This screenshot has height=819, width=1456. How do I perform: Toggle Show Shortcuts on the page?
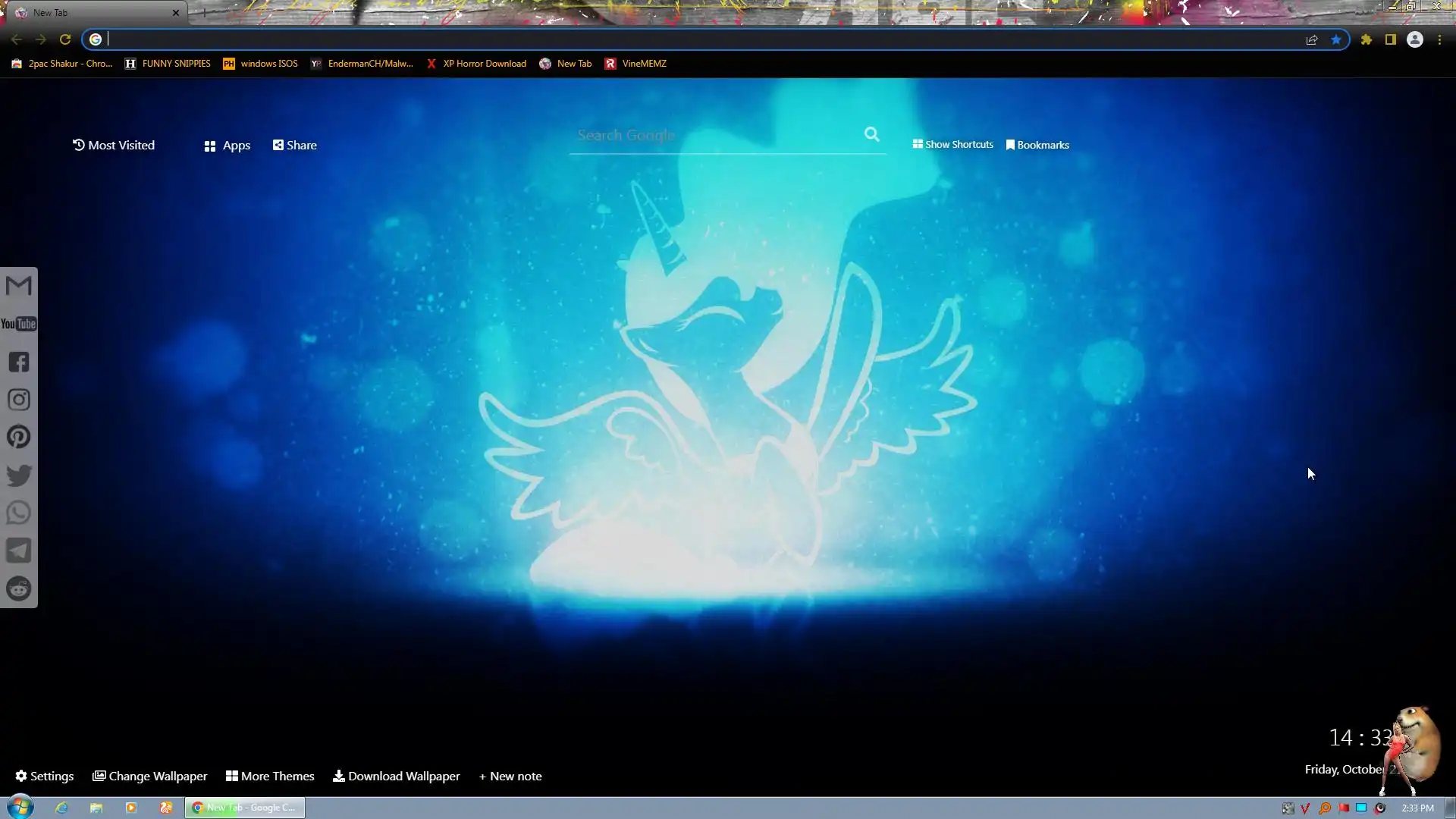coord(952,144)
